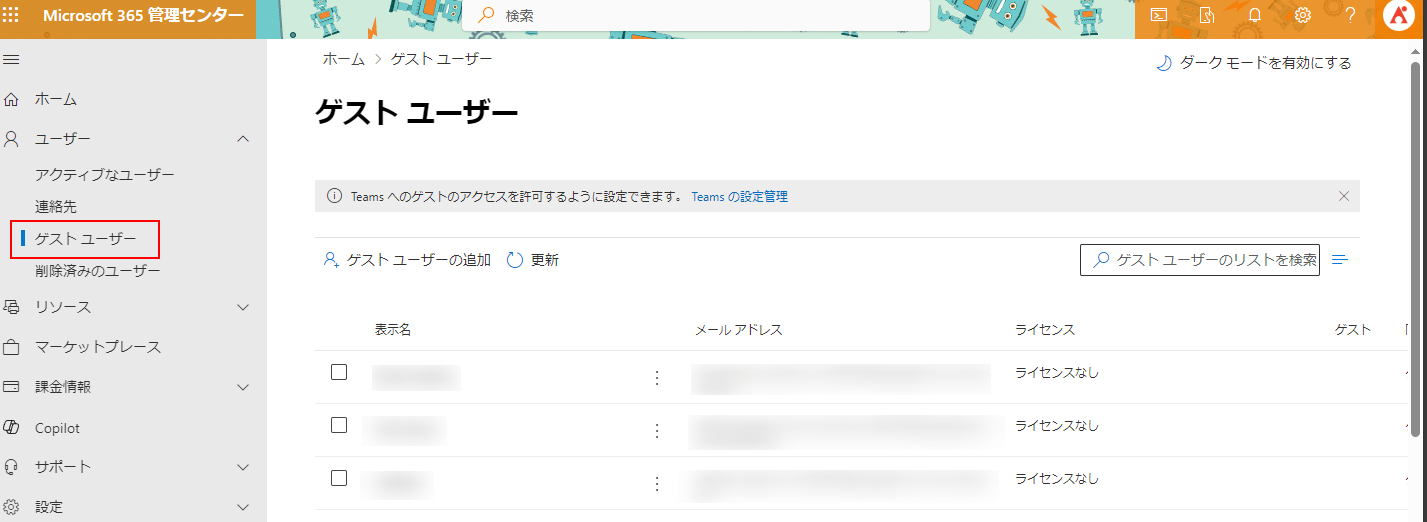This screenshot has height=522, width=1427.
Task: Sort by メール アドレス column header
Action: click(739, 330)
